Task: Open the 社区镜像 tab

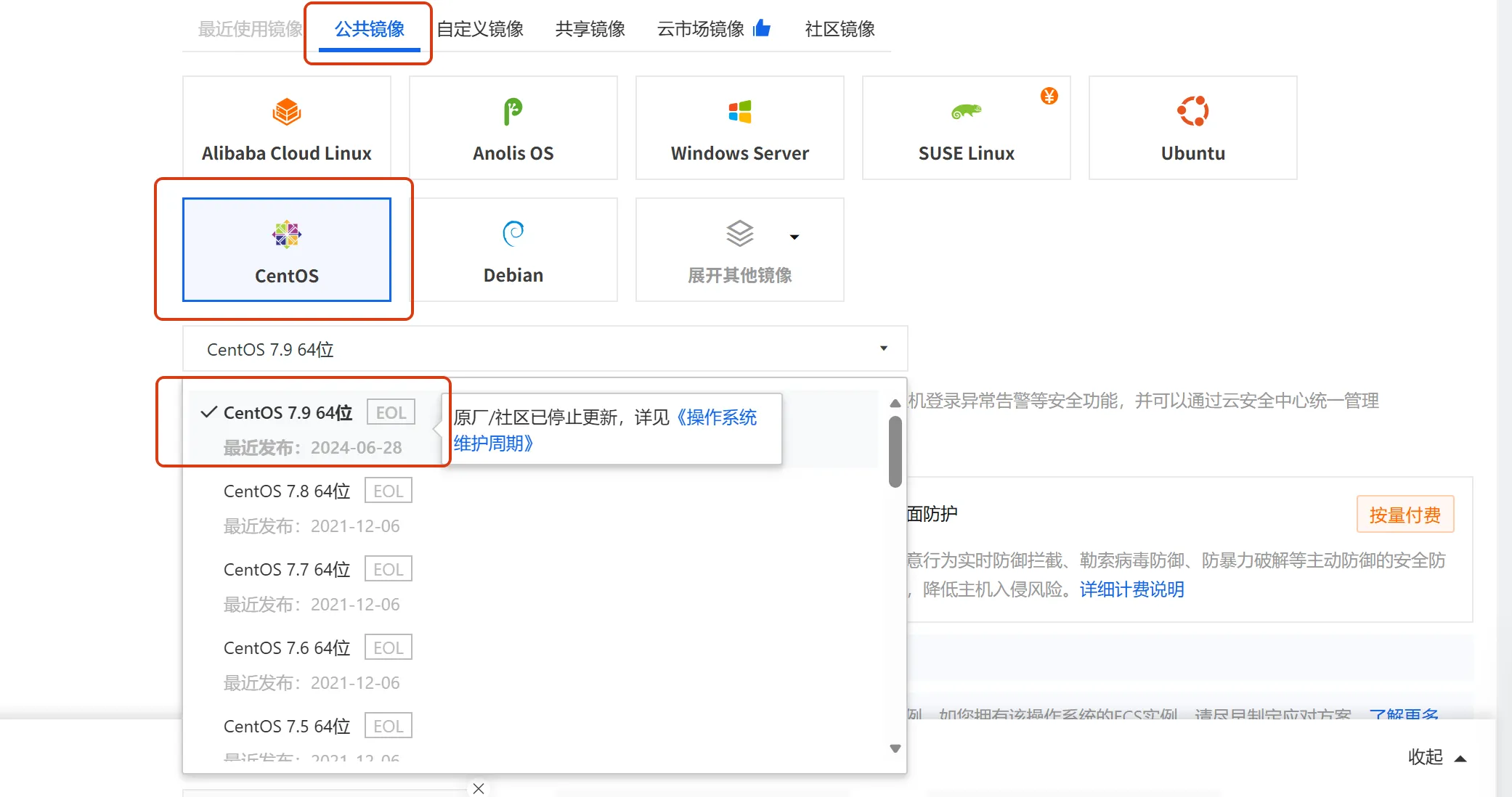Action: tap(840, 29)
